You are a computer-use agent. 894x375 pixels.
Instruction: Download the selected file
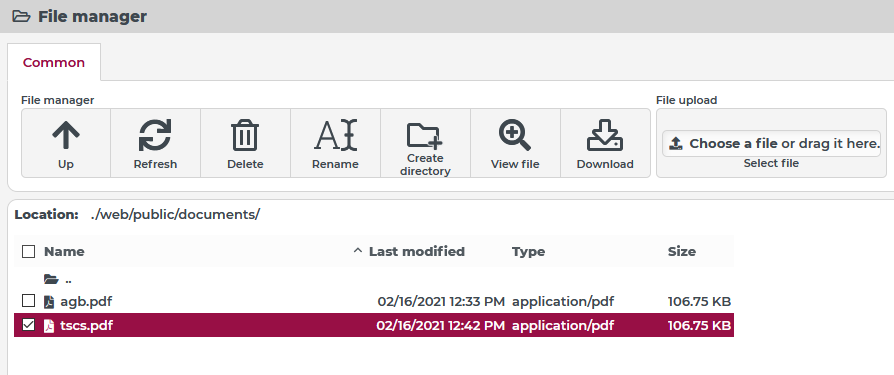point(605,143)
